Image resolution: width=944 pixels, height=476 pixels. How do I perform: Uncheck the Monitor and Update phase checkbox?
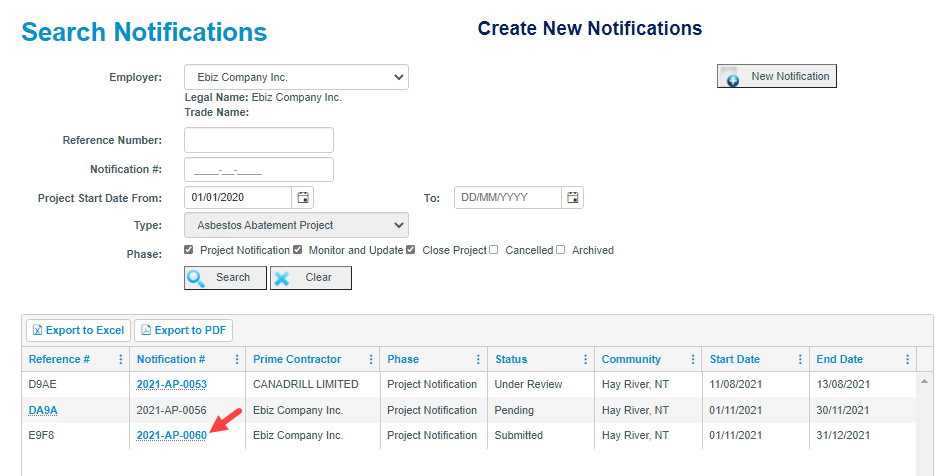(297, 250)
